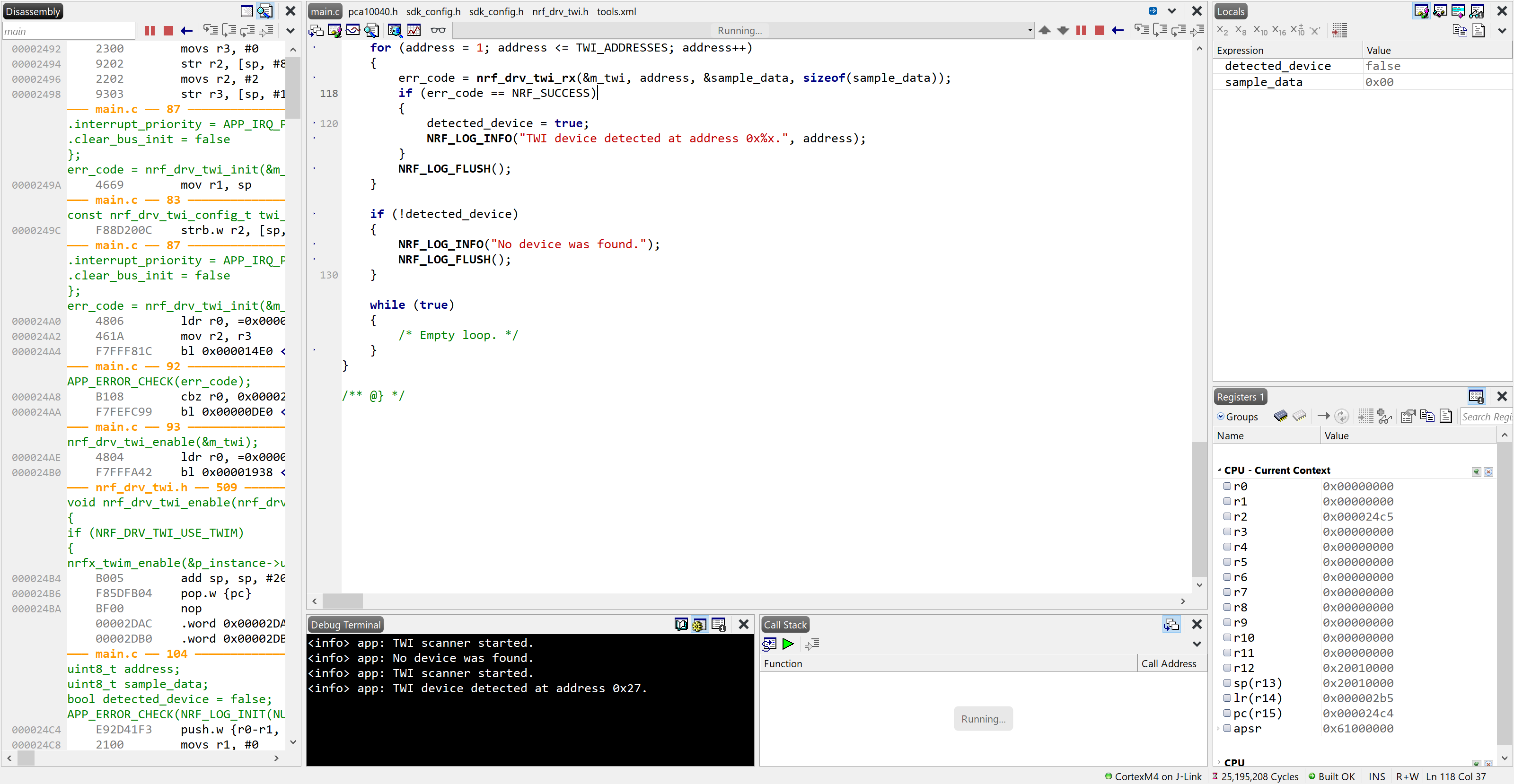Screen dimensions: 1514x784
Task: Toggle the r0 register checkbox
Action: (1228, 486)
